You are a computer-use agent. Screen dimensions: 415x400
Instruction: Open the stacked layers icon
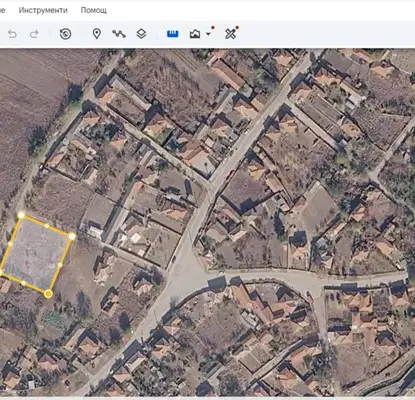click(141, 34)
